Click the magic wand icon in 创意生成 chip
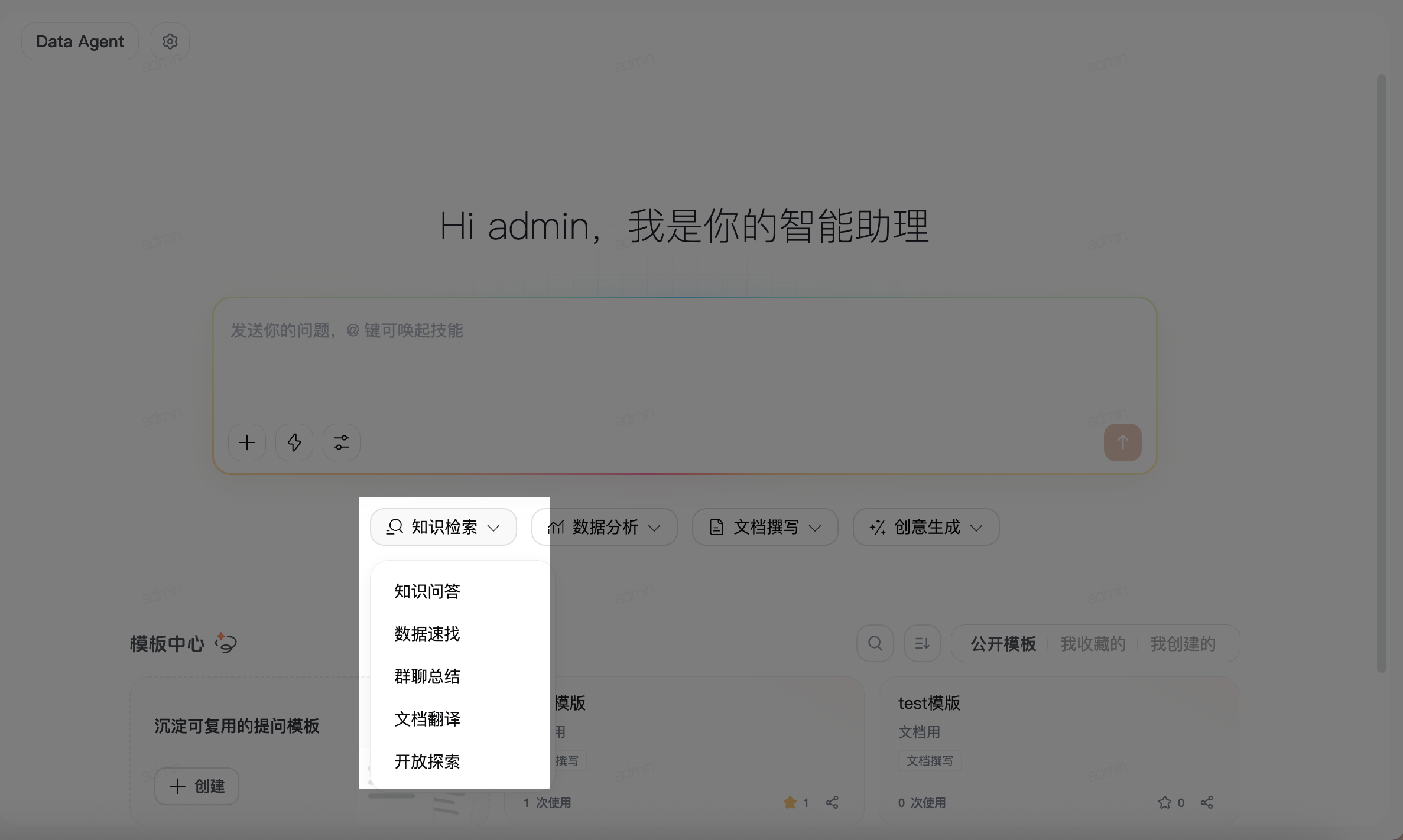1403x840 pixels. 878,526
